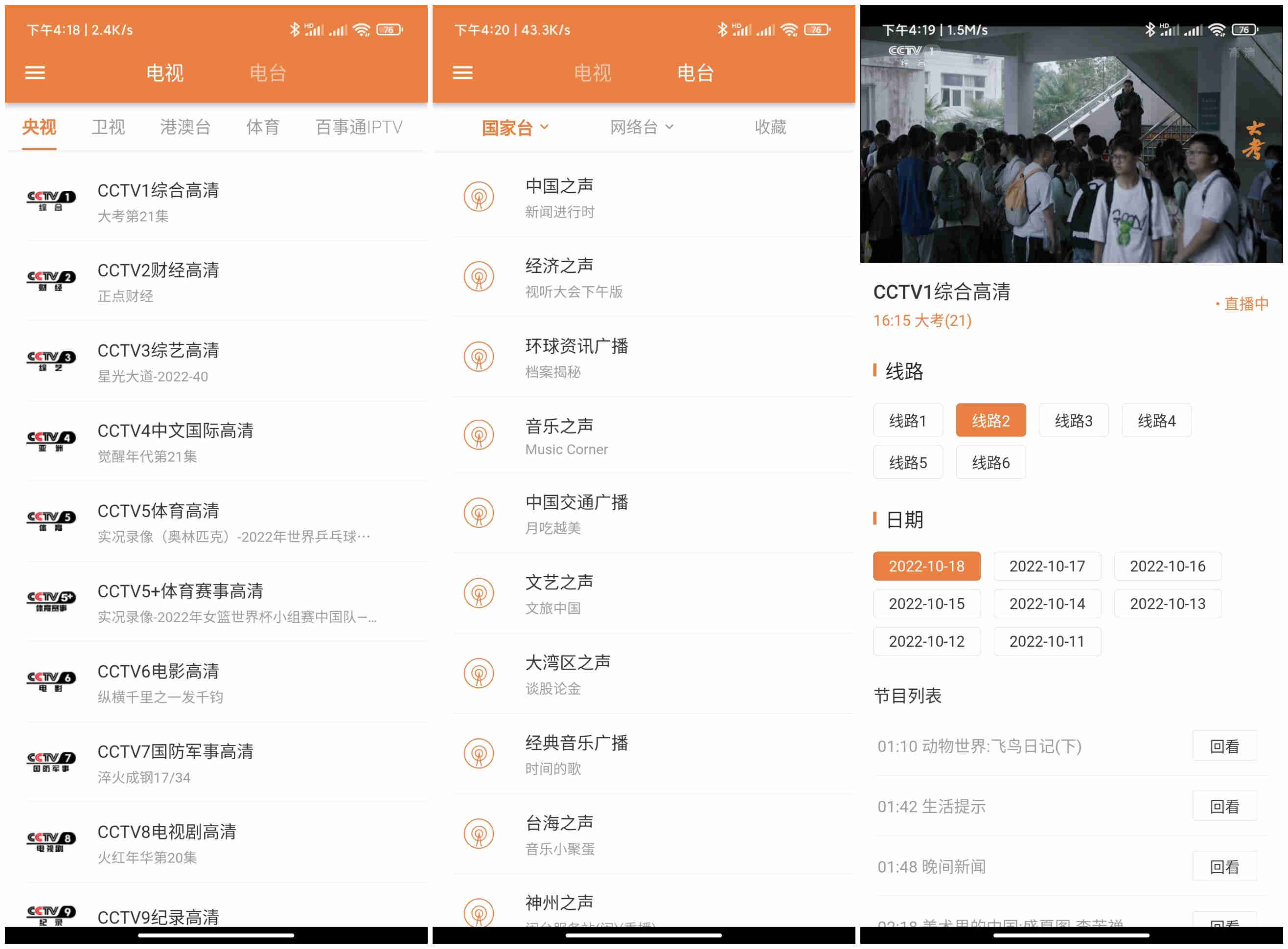The image size is (1288, 949).
Task: Choose date 2022-10-16
Action: pyautogui.click(x=1168, y=566)
